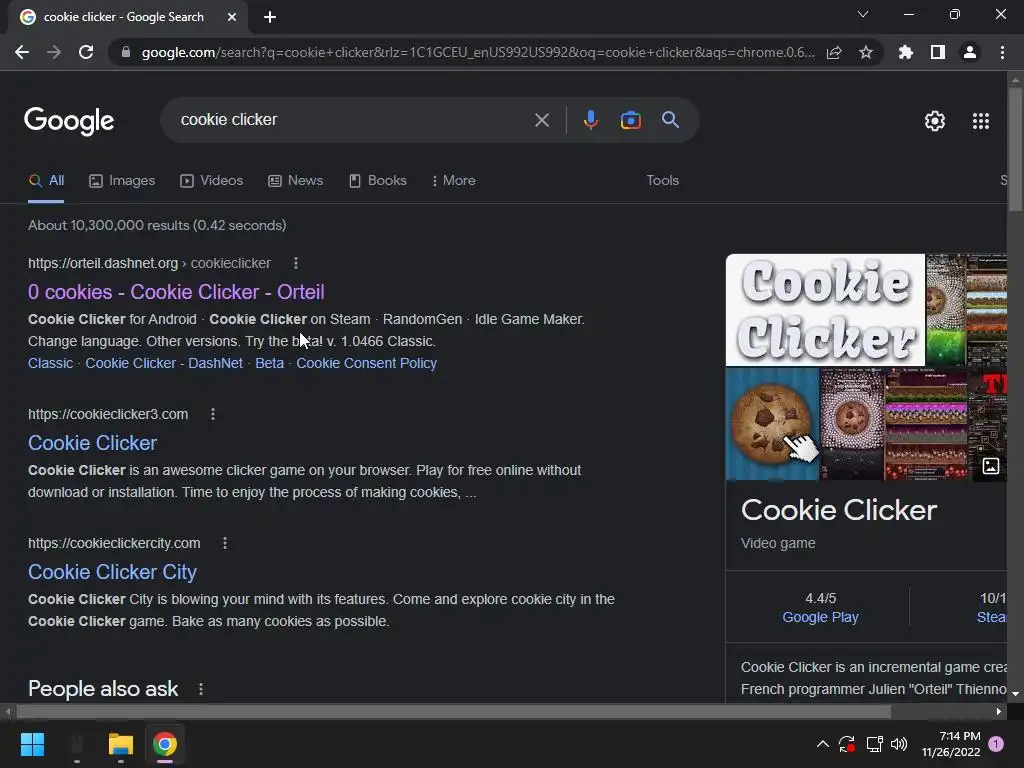Open the Cookie Clicker City result
The height and width of the screenshot is (768, 1024).
click(x=112, y=572)
